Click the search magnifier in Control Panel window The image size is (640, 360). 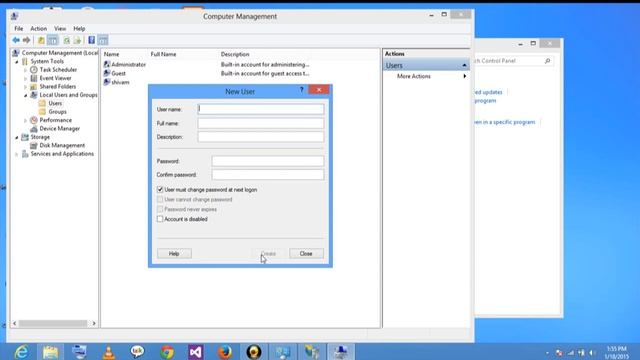[x=547, y=61]
